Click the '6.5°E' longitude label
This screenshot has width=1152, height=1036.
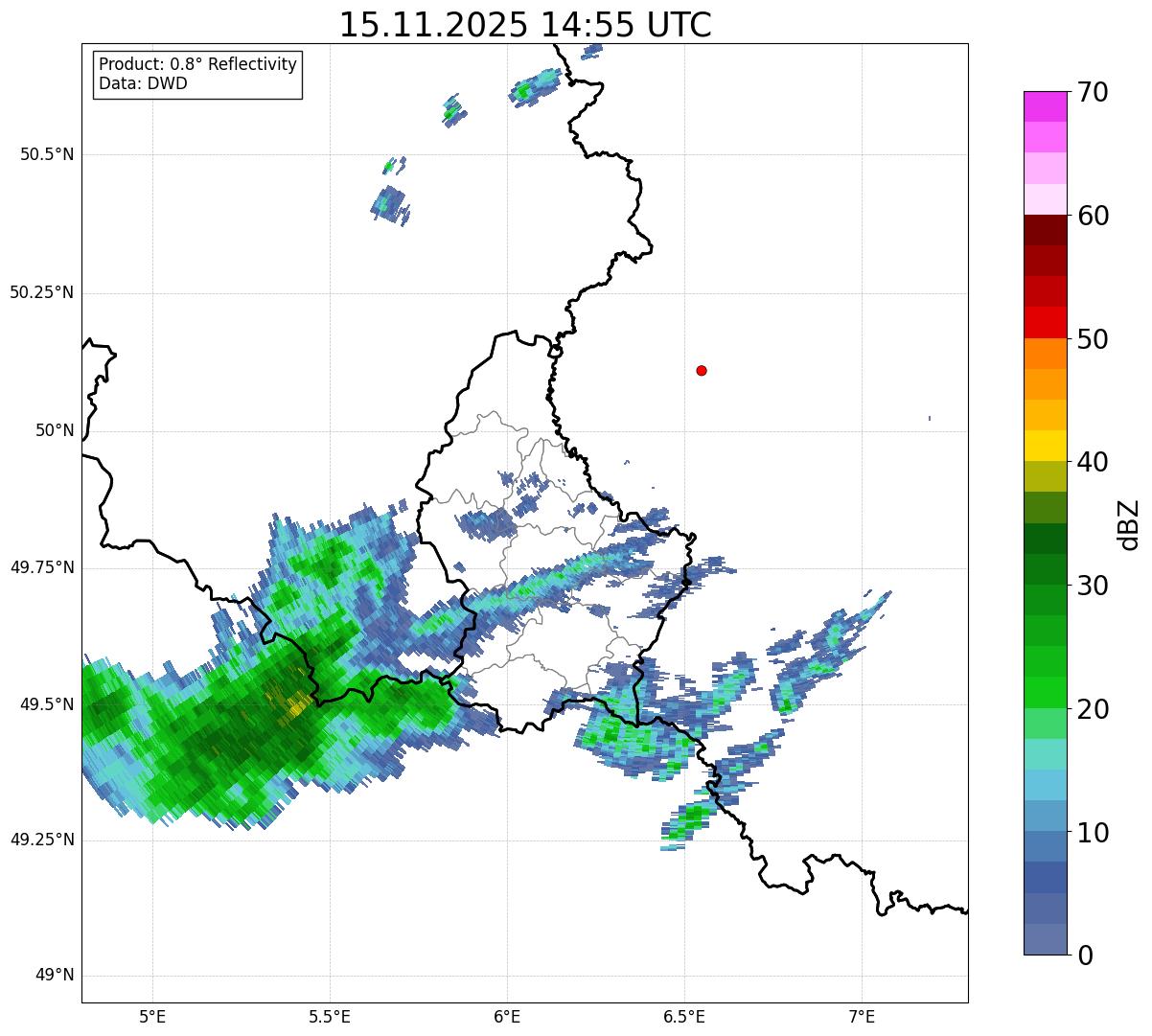pyautogui.click(x=684, y=1016)
